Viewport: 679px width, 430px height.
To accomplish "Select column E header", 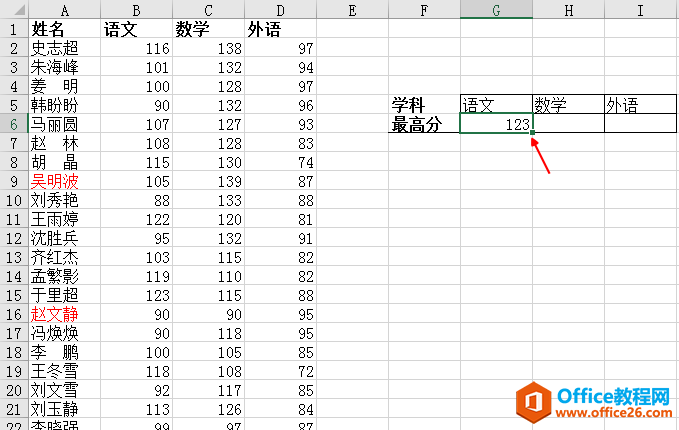I will 352,9.
